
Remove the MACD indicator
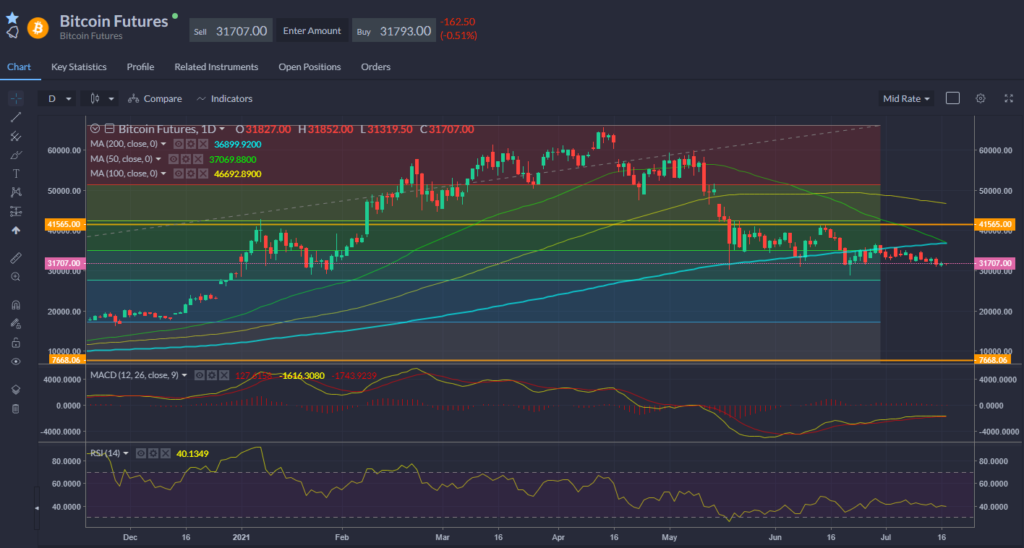click(224, 376)
